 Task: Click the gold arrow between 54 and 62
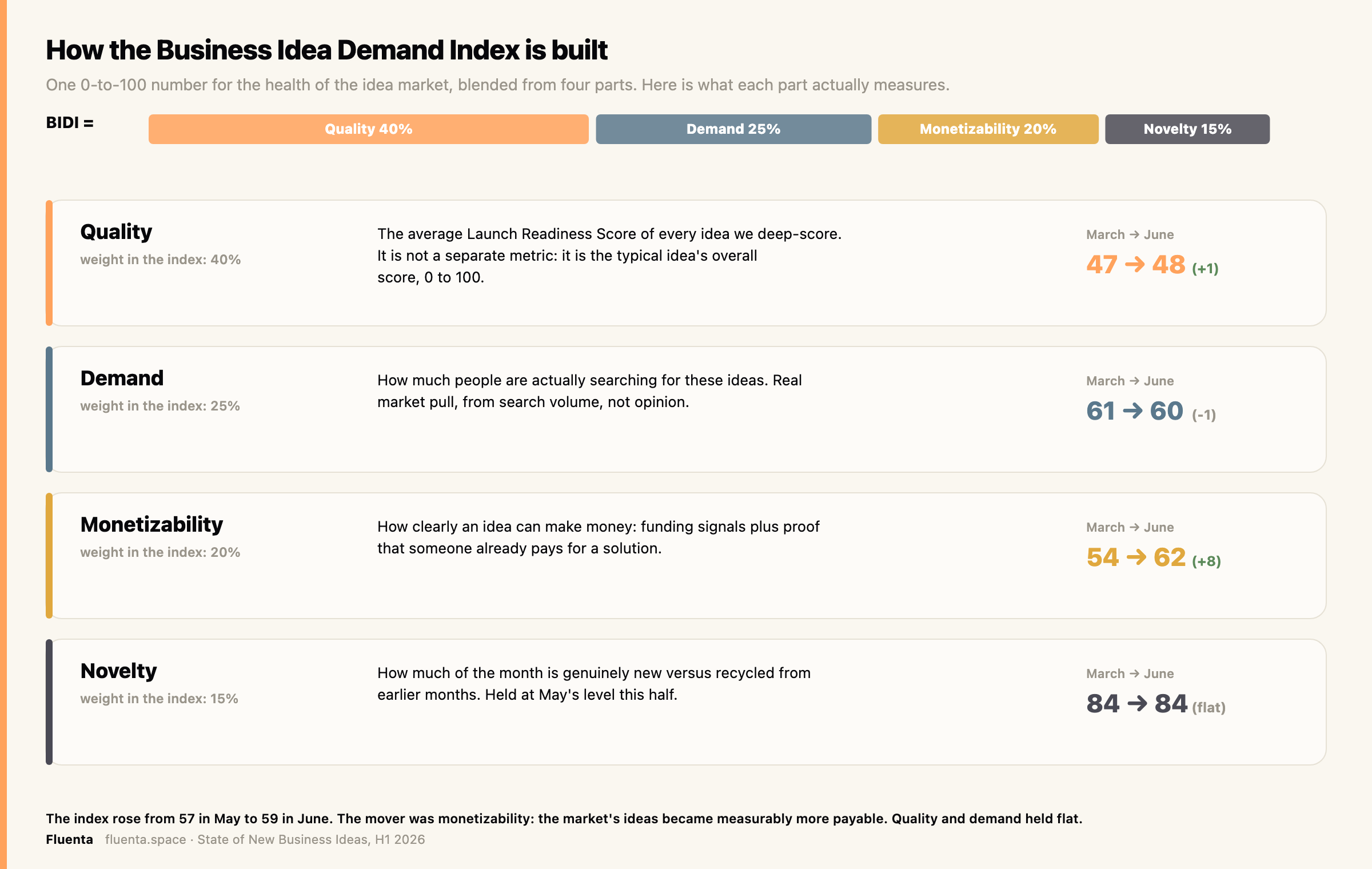[x=1136, y=557]
